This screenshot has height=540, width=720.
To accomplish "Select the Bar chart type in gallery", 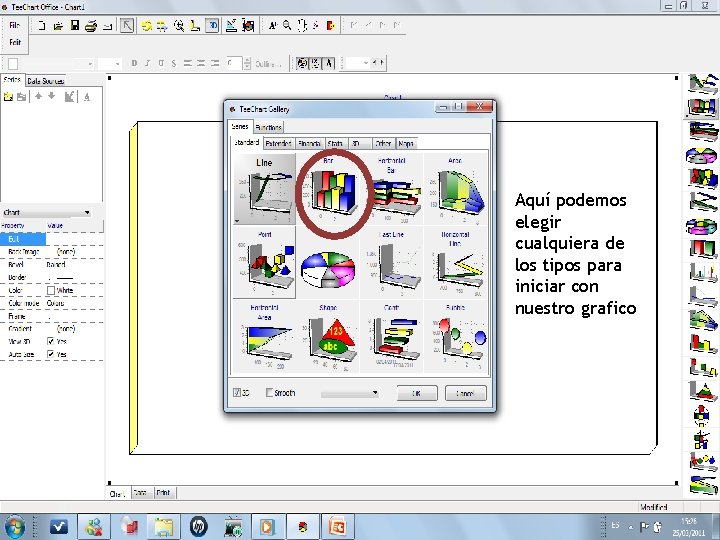I will tap(328, 189).
